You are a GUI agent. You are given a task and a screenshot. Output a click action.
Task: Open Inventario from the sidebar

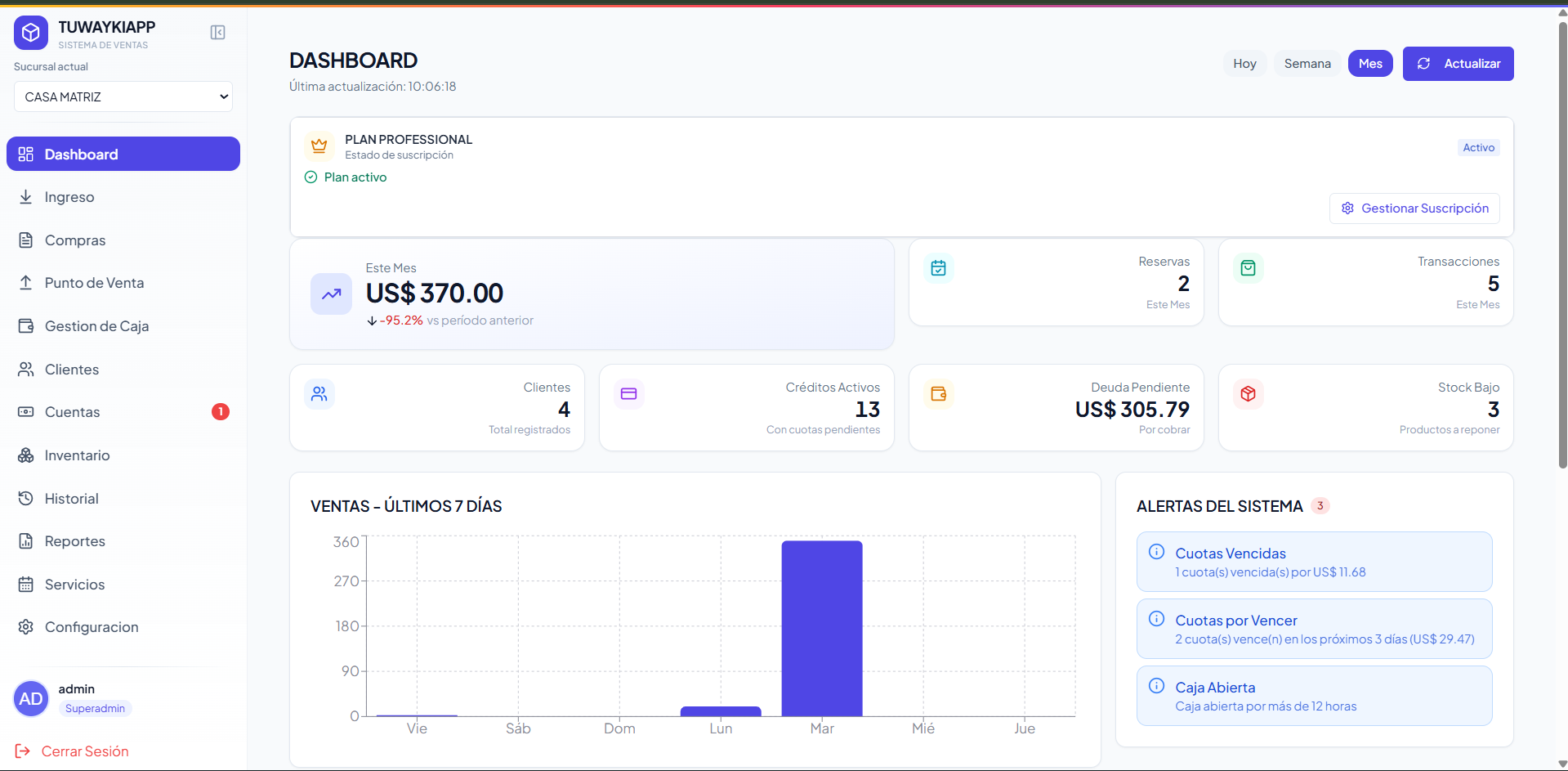pyautogui.click(x=77, y=455)
